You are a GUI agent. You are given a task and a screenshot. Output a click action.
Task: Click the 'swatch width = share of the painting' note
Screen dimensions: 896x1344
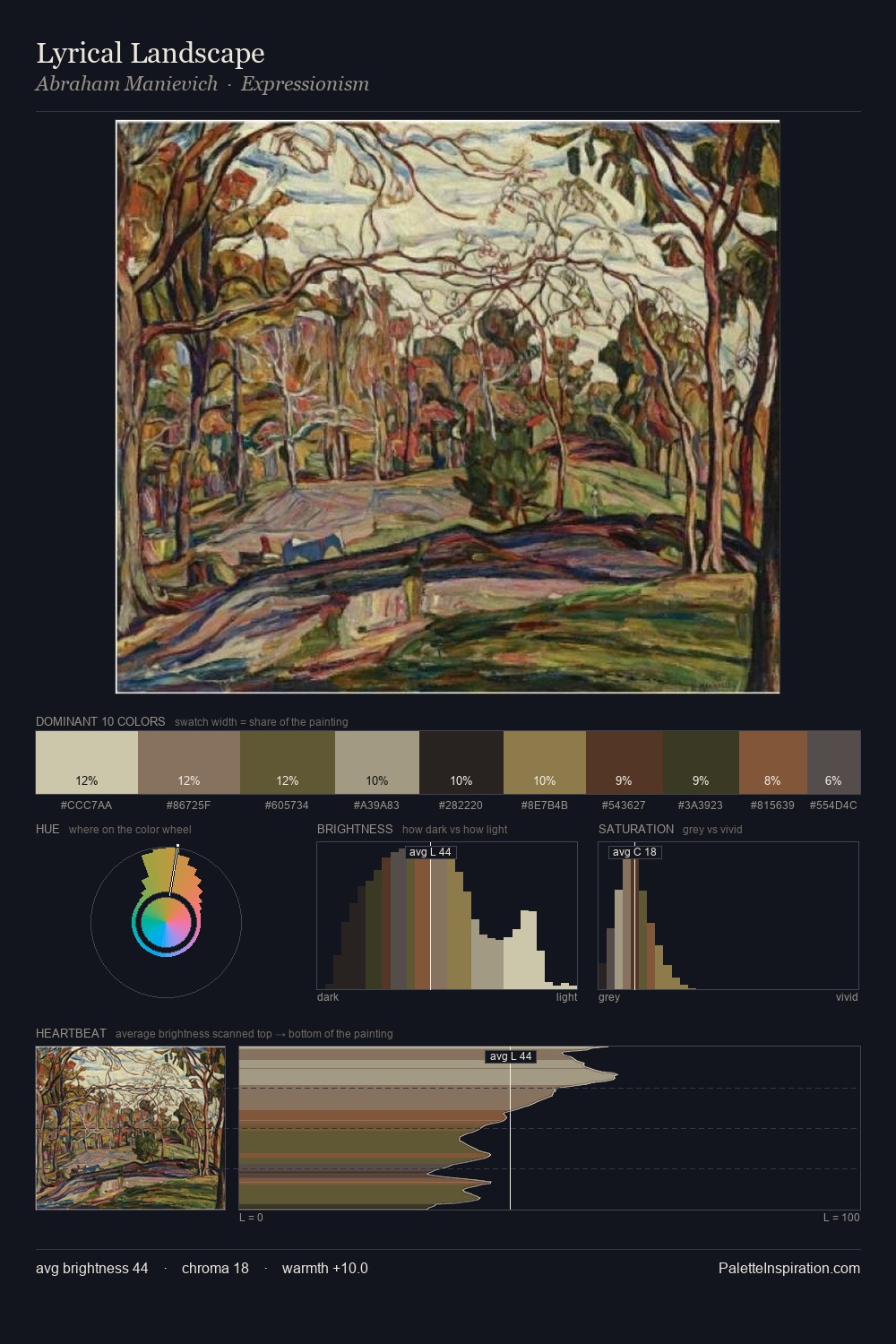[x=262, y=722]
